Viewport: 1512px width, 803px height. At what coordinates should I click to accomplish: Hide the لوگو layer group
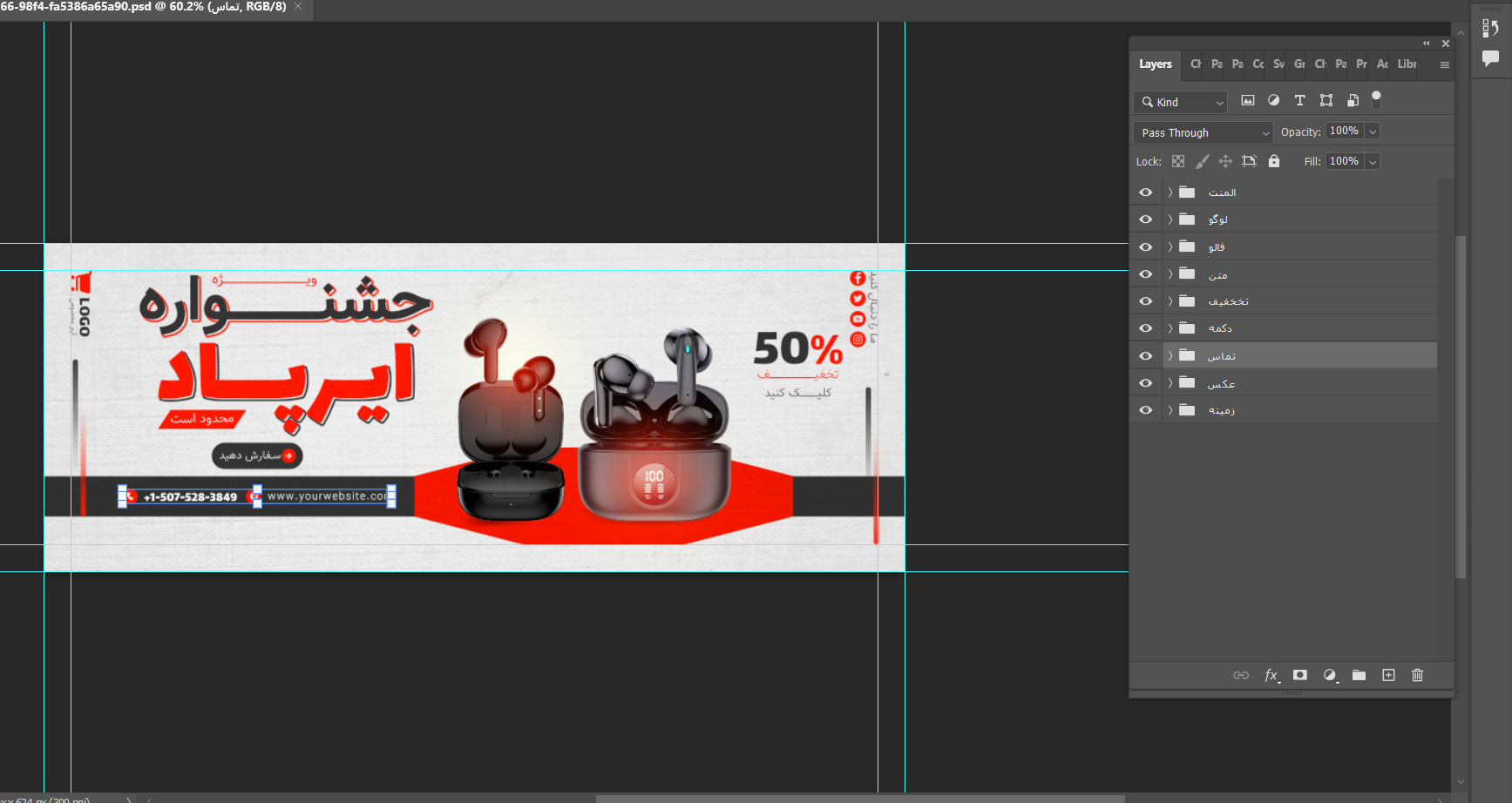point(1146,219)
